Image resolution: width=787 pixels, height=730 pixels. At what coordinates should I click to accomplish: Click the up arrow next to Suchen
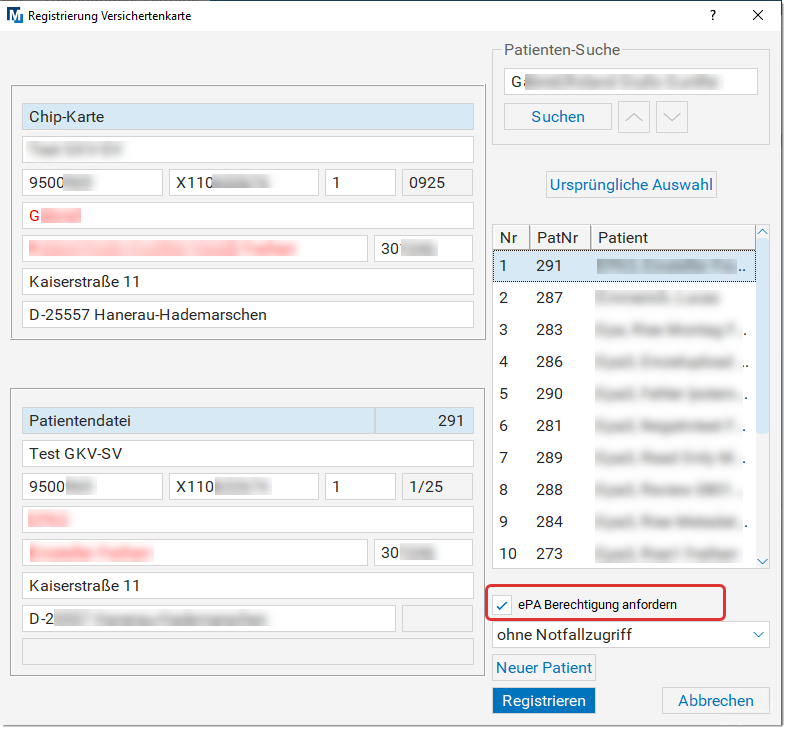(635, 117)
